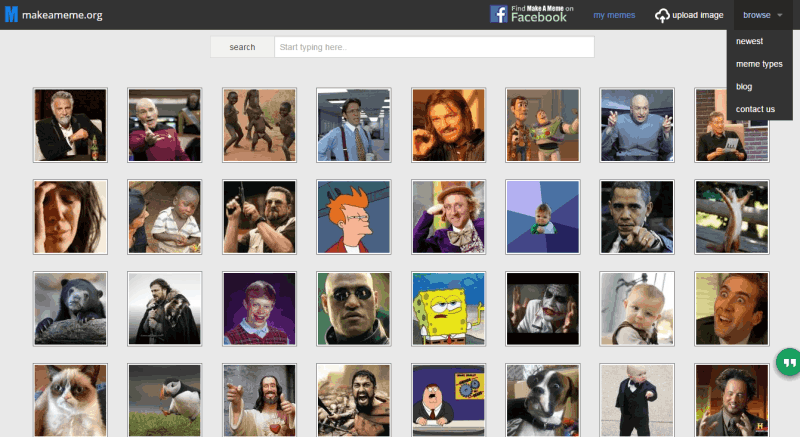The width and height of the screenshot is (800, 437).
Task: Choose the Obama pointing meme thumbnail
Action: [637, 217]
